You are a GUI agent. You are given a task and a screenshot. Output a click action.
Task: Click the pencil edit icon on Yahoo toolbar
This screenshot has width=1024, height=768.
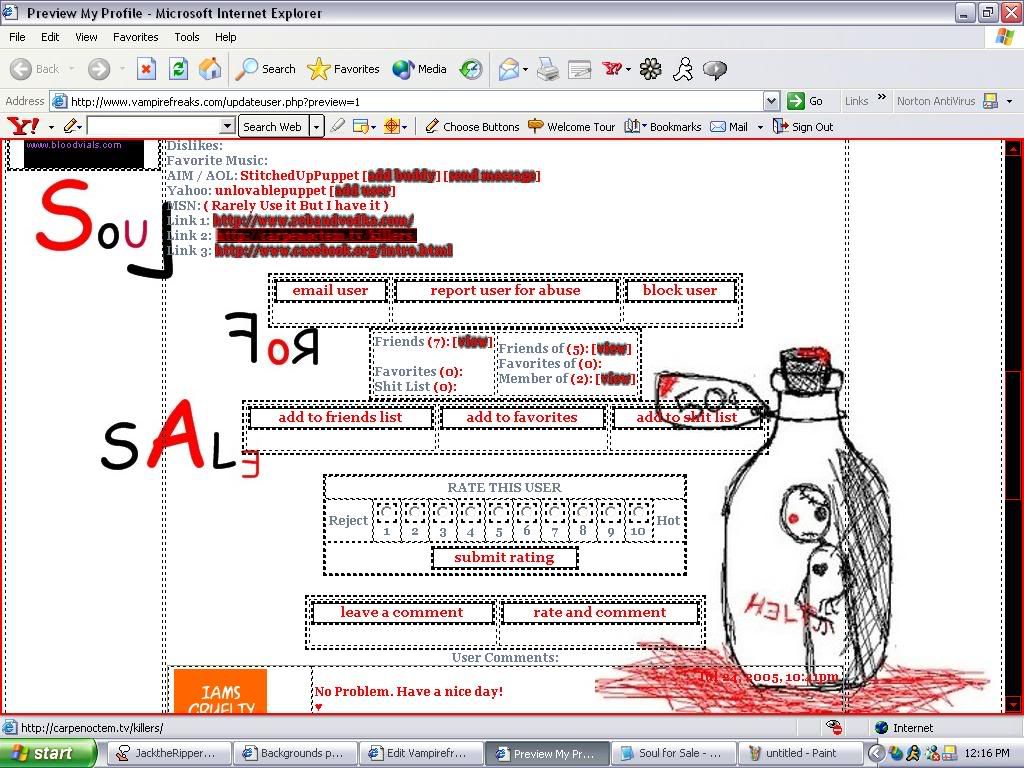70,126
